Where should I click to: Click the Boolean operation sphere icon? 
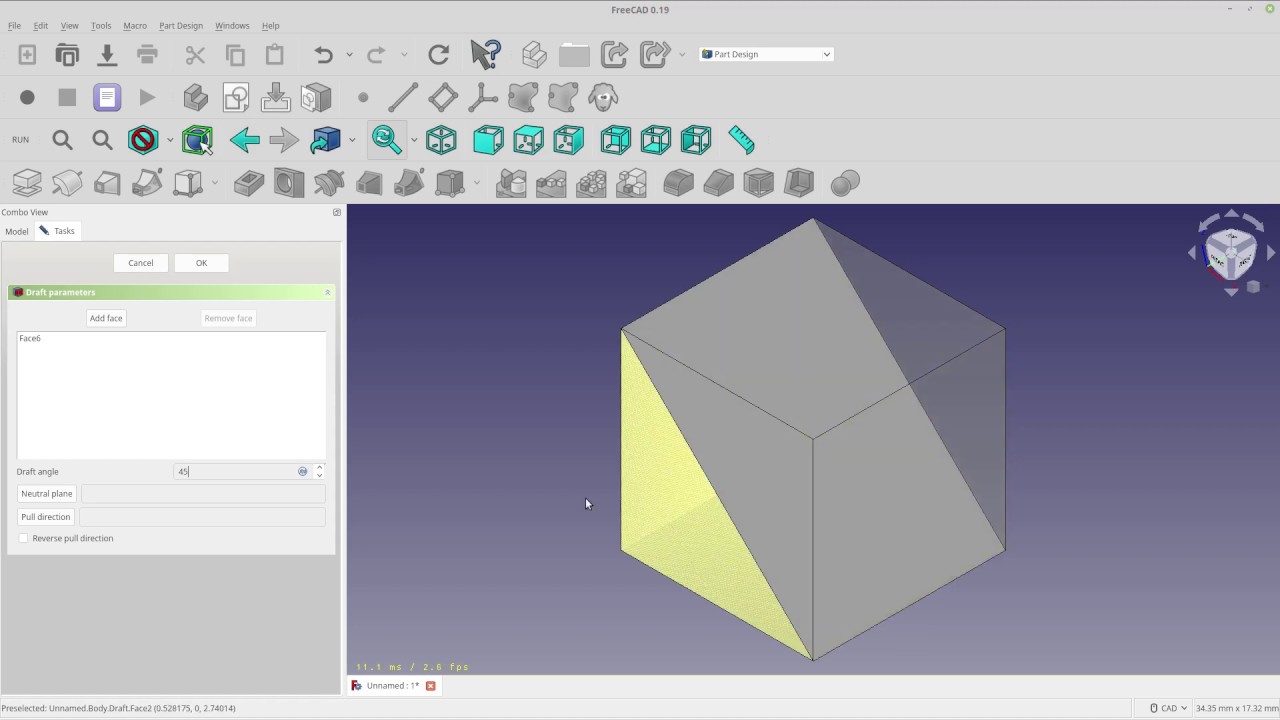click(845, 183)
